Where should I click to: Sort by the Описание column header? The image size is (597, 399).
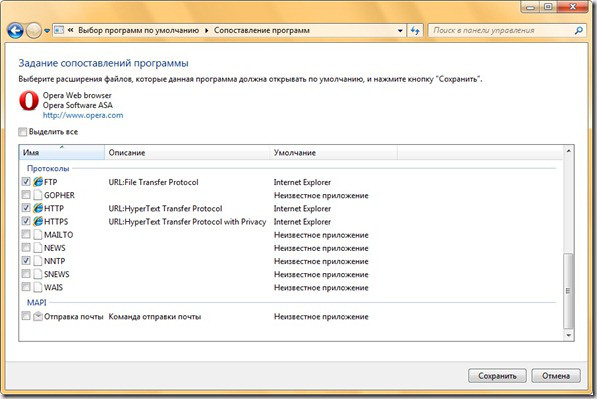coord(187,152)
